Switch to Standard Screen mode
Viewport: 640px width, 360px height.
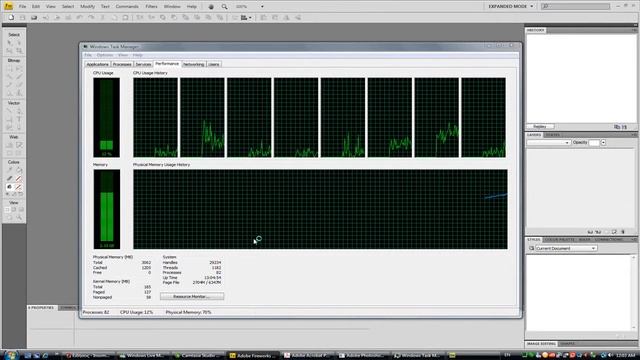(7, 209)
